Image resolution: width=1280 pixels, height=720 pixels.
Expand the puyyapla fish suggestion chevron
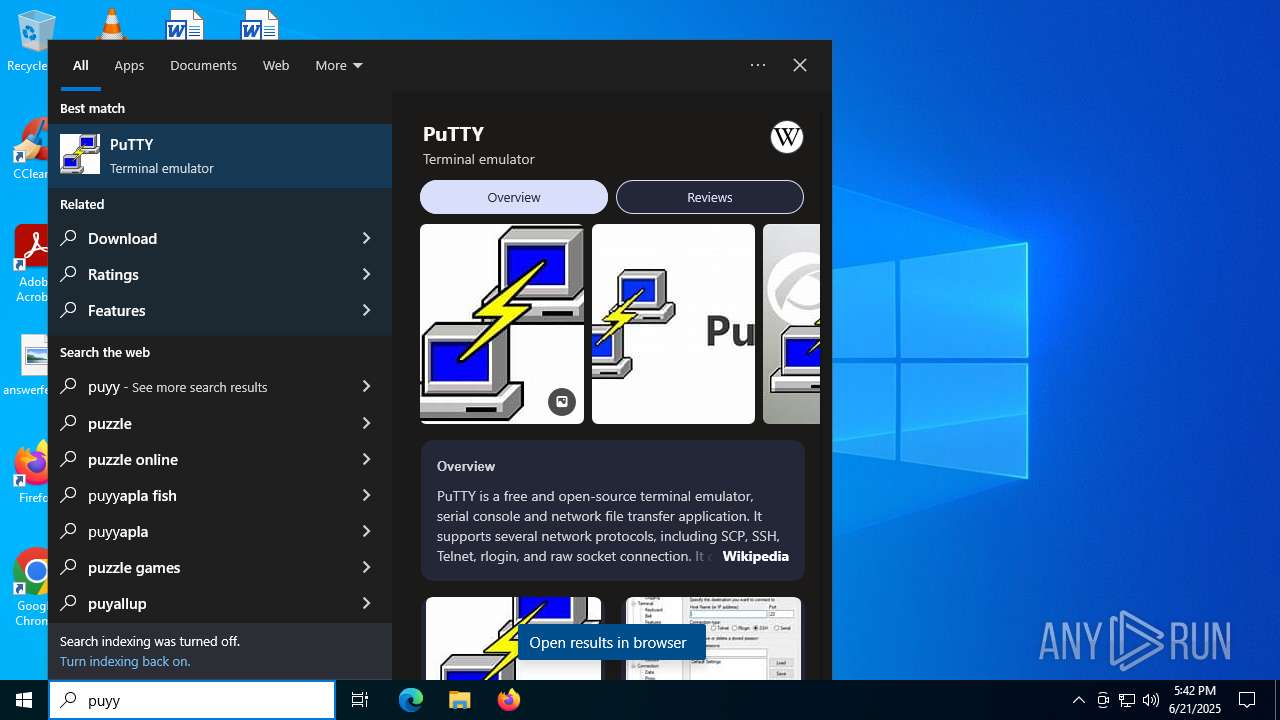tap(366, 495)
